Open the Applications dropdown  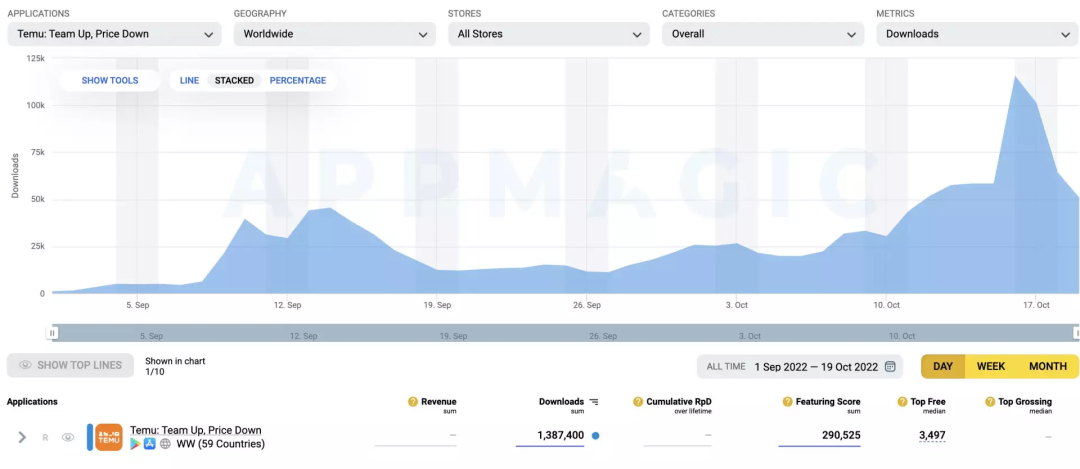coord(113,34)
